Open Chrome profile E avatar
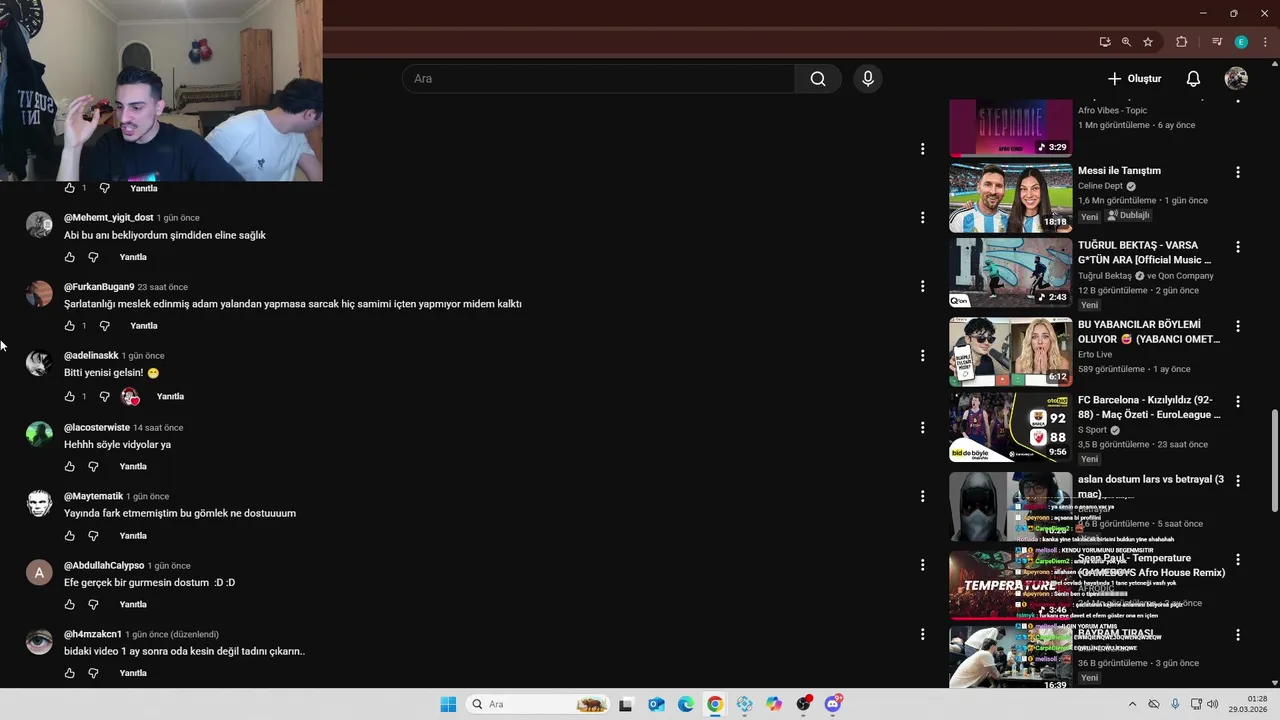 (x=1241, y=42)
